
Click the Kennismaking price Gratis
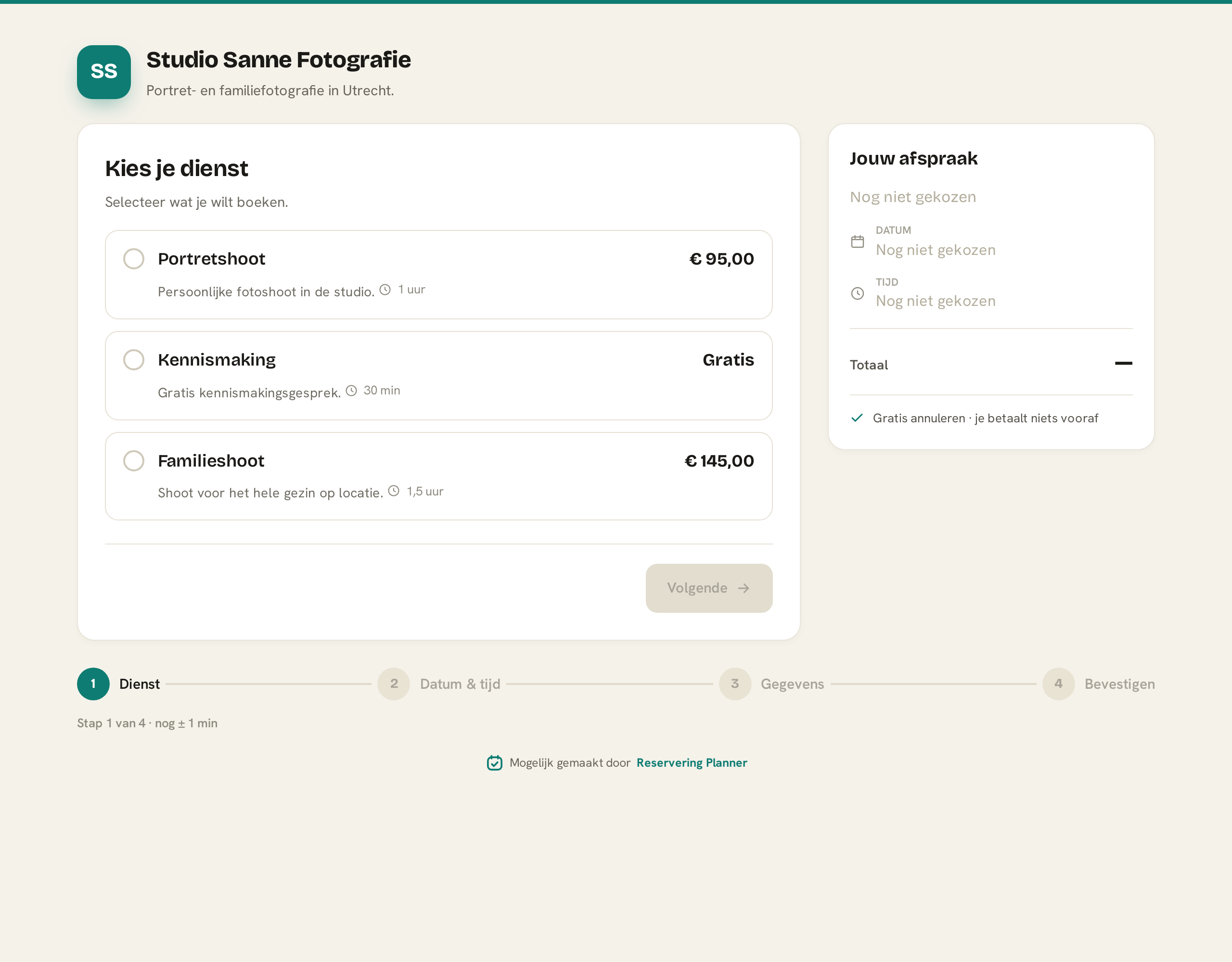pos(728,360)
